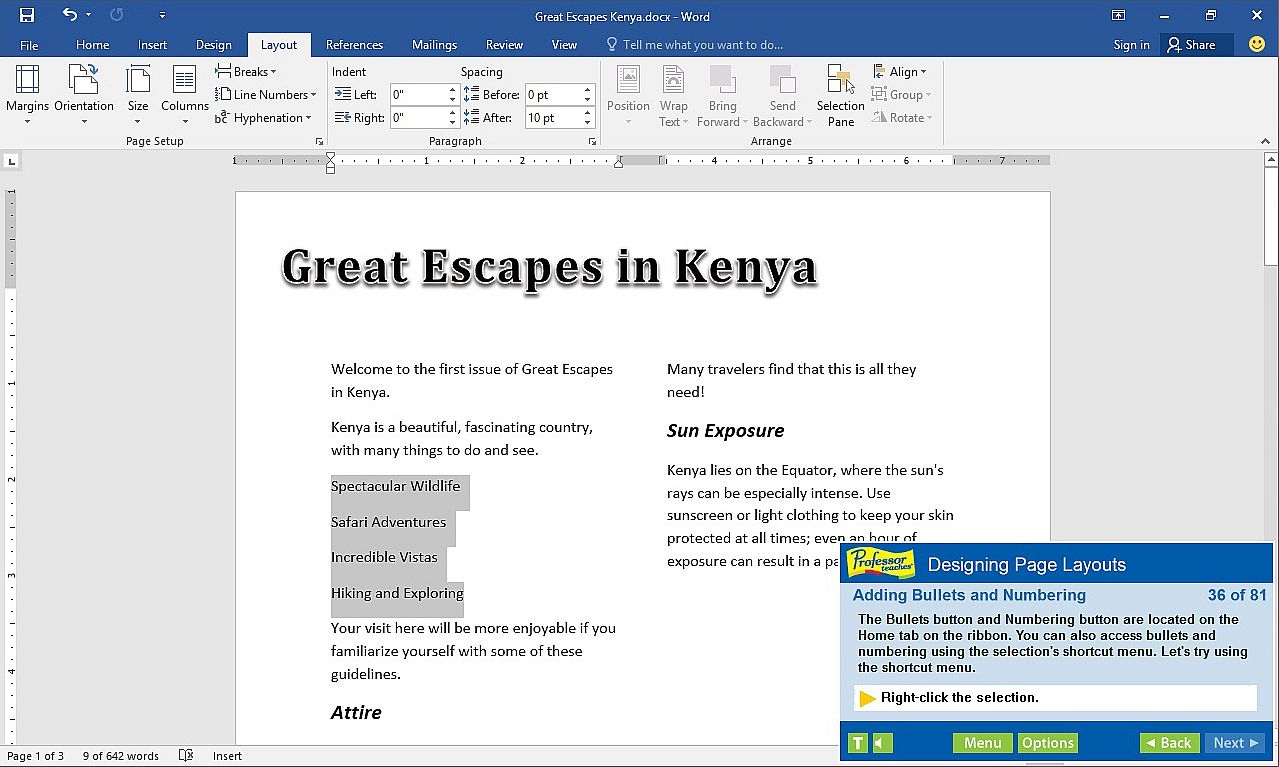Click the Next button in the tutorial panel
Viewport: 1279px width, 767px height.
[1234, 743]
